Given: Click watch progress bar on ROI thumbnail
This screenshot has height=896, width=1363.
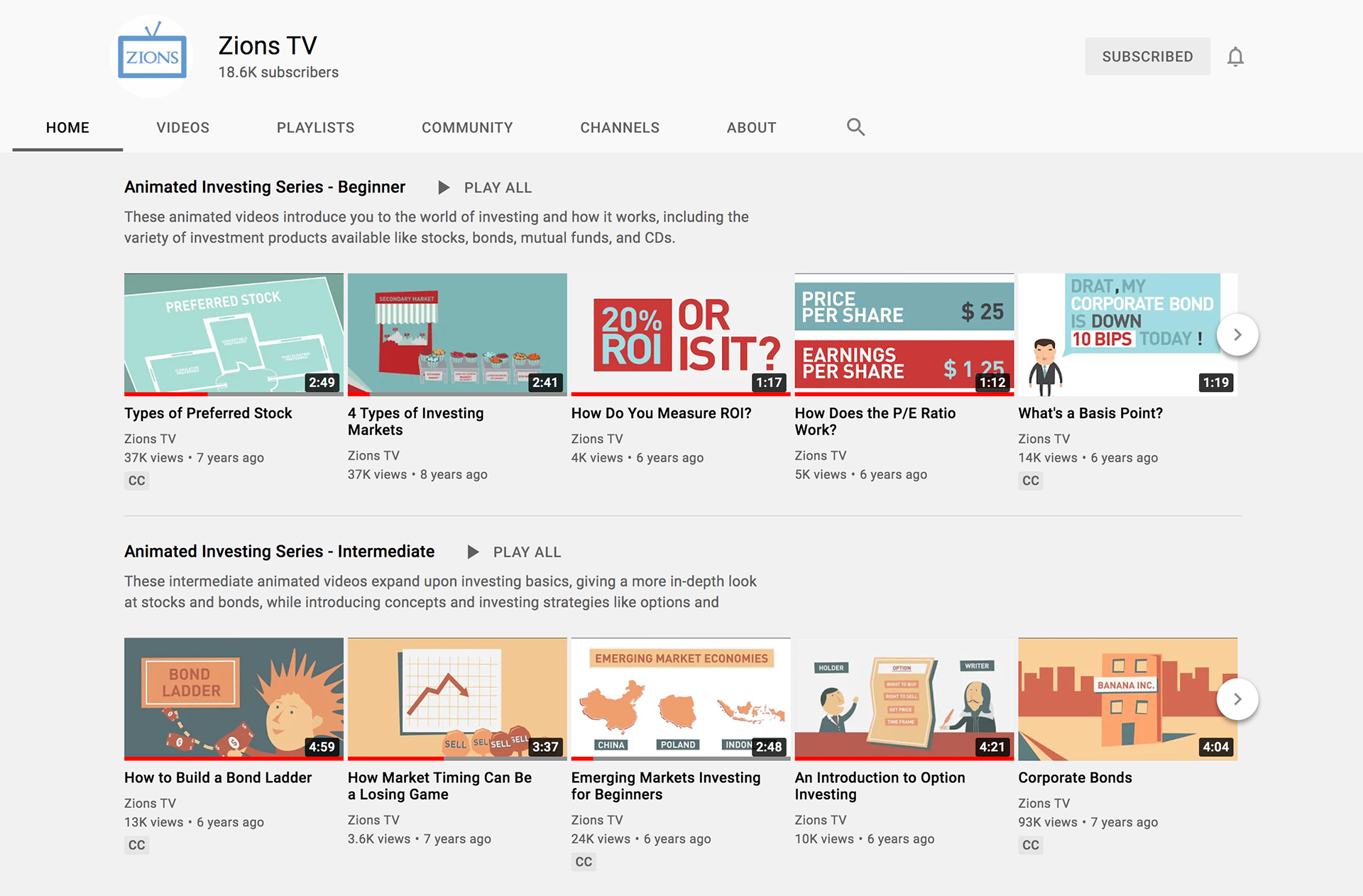Looking at the screenshot, I should pos(680,394).
